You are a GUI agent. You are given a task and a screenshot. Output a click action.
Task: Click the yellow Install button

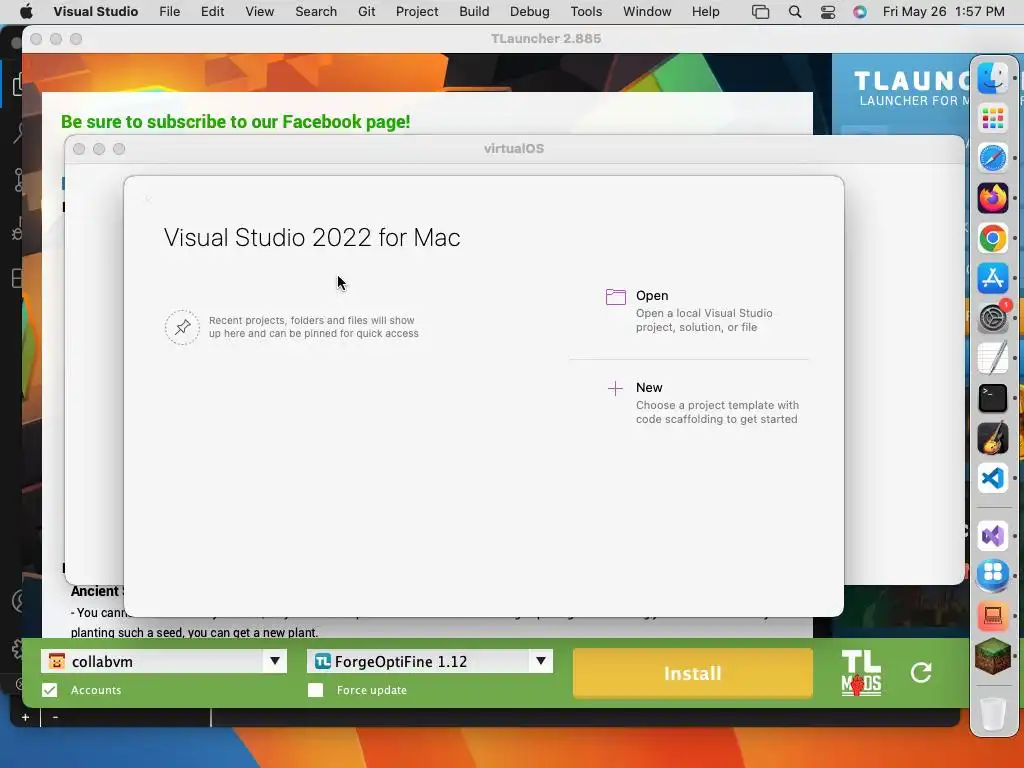tap(693, 673)
